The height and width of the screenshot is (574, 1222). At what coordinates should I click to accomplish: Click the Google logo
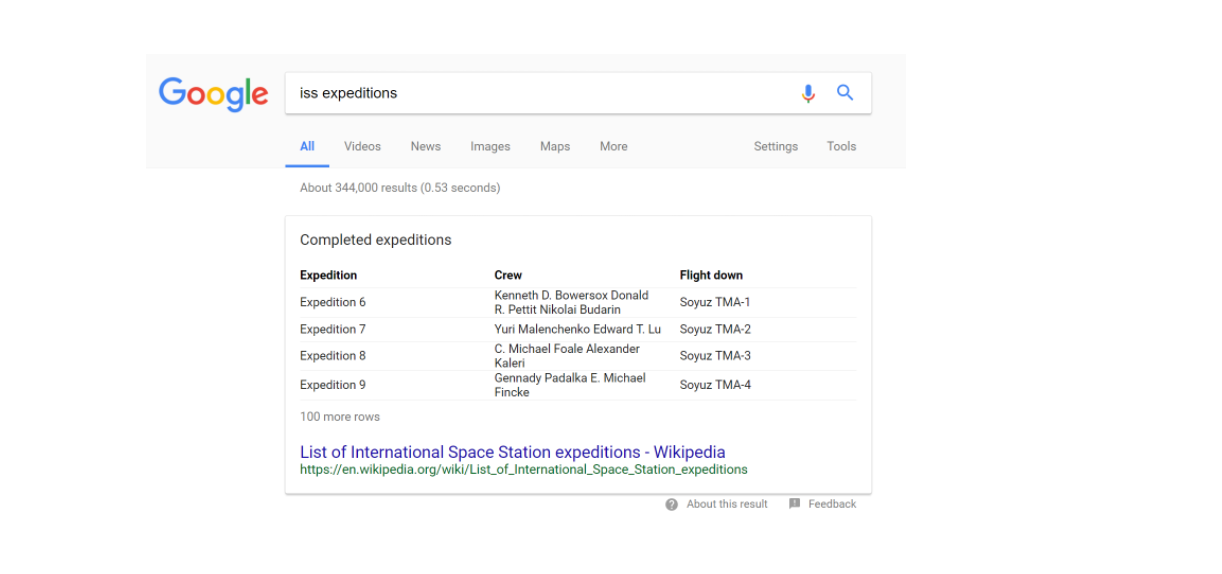click(x=213, y=94)
